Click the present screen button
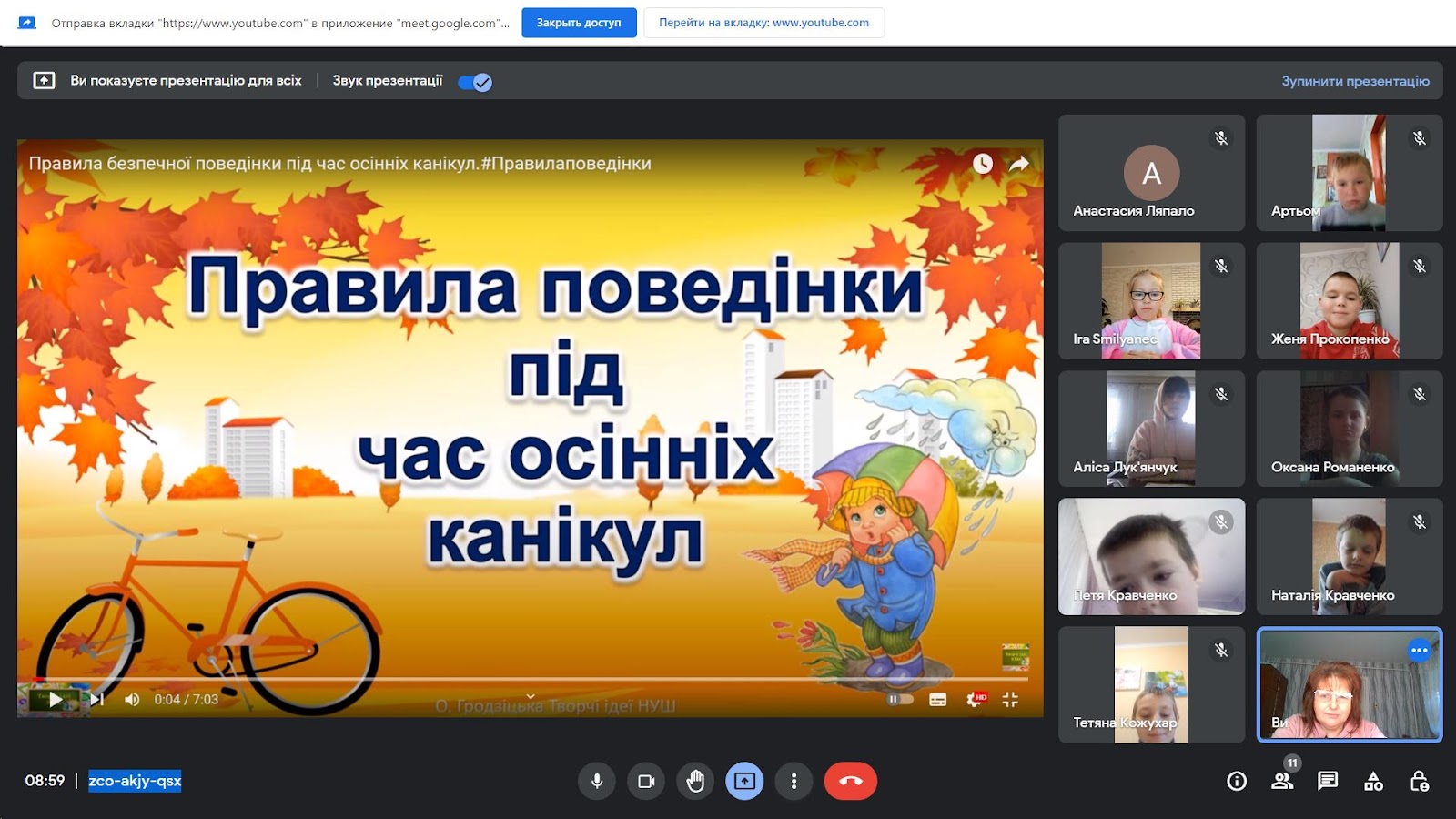The width and height of the screenshot is (1456, 819). [x=744, y=781]
